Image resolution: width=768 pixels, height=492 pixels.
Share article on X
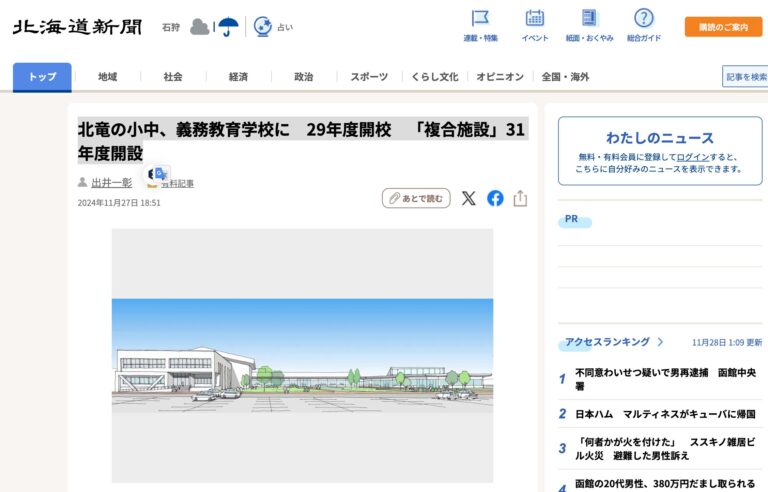468,198
